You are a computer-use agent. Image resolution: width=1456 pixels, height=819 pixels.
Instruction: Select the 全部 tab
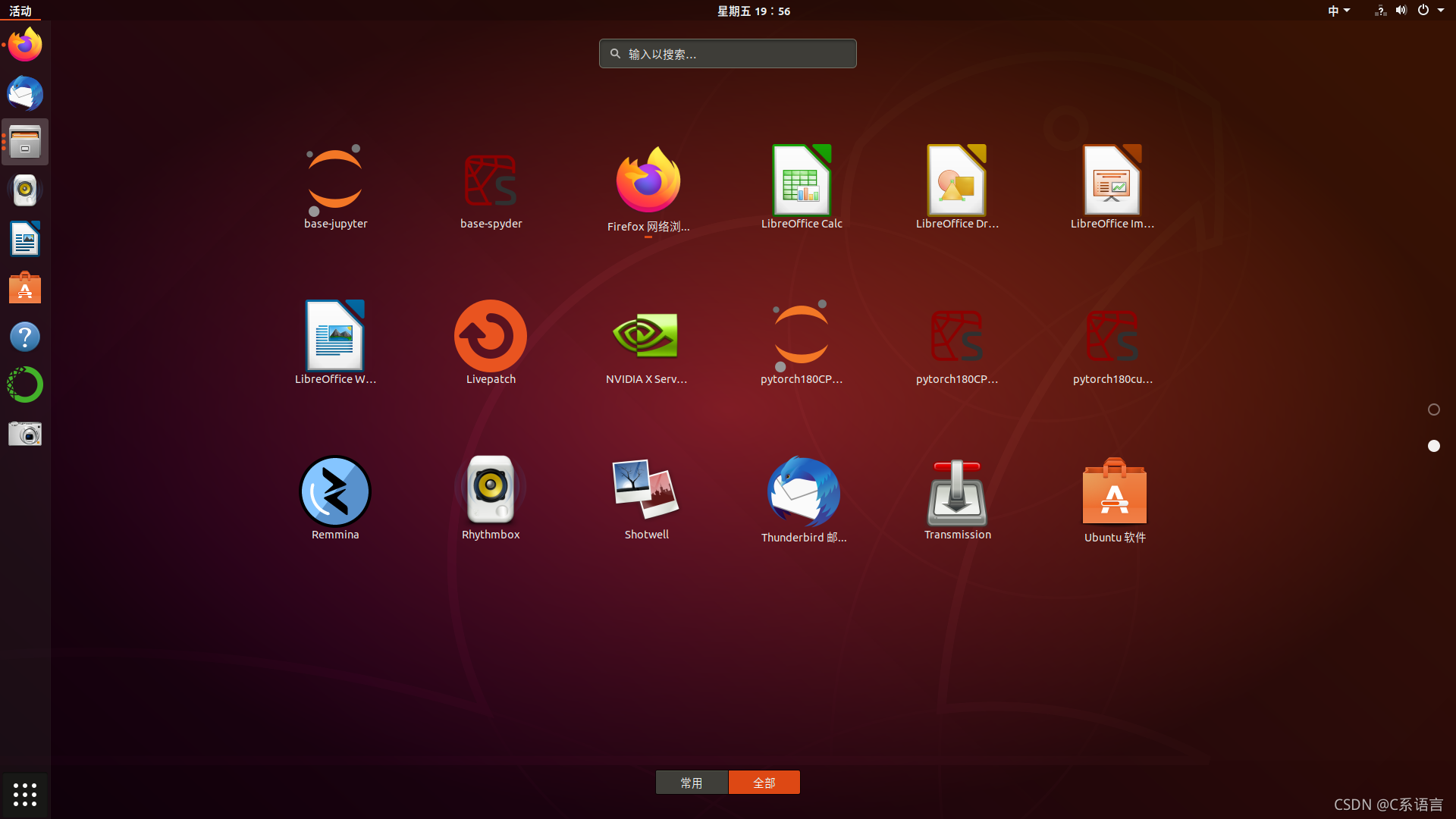click(x=764, y=783)
